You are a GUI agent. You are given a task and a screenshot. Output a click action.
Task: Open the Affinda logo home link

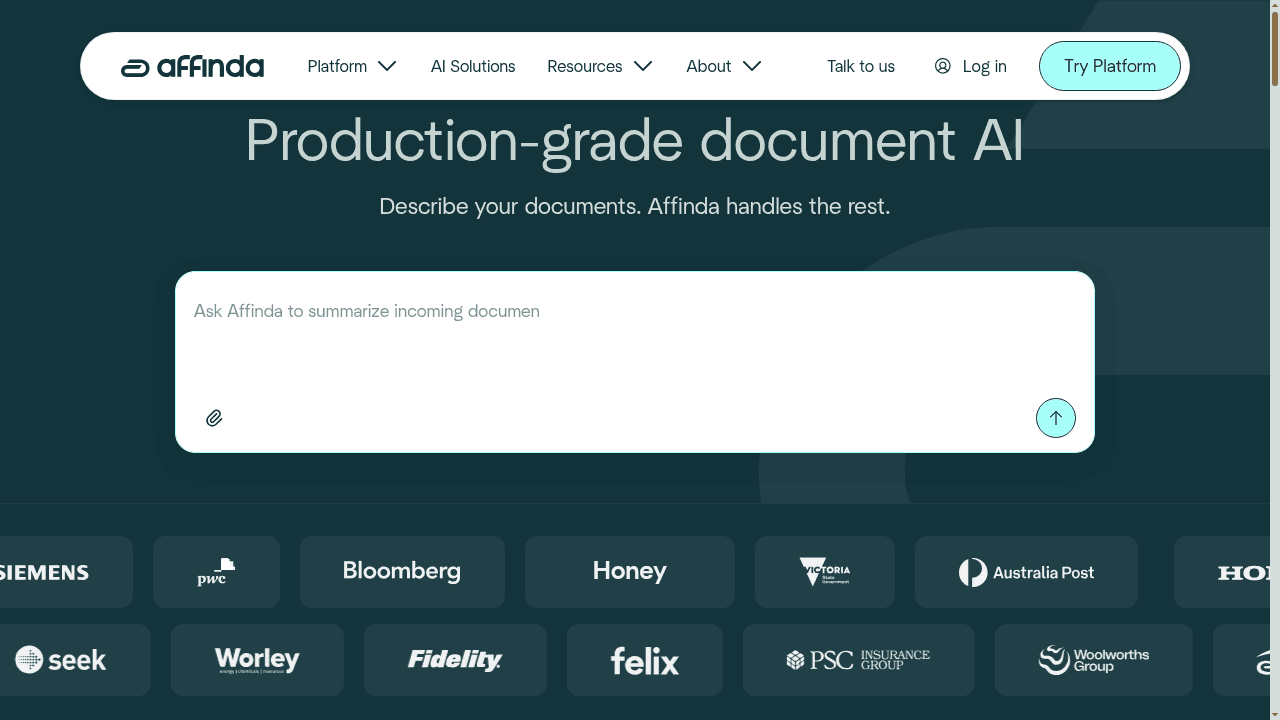coord(192,66)
